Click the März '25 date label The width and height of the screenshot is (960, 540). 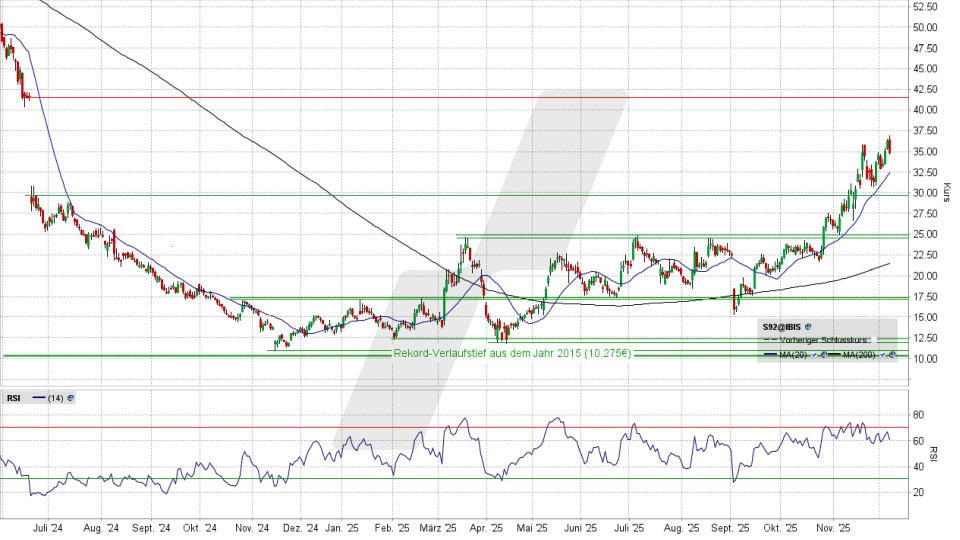(x=438, y=528)
